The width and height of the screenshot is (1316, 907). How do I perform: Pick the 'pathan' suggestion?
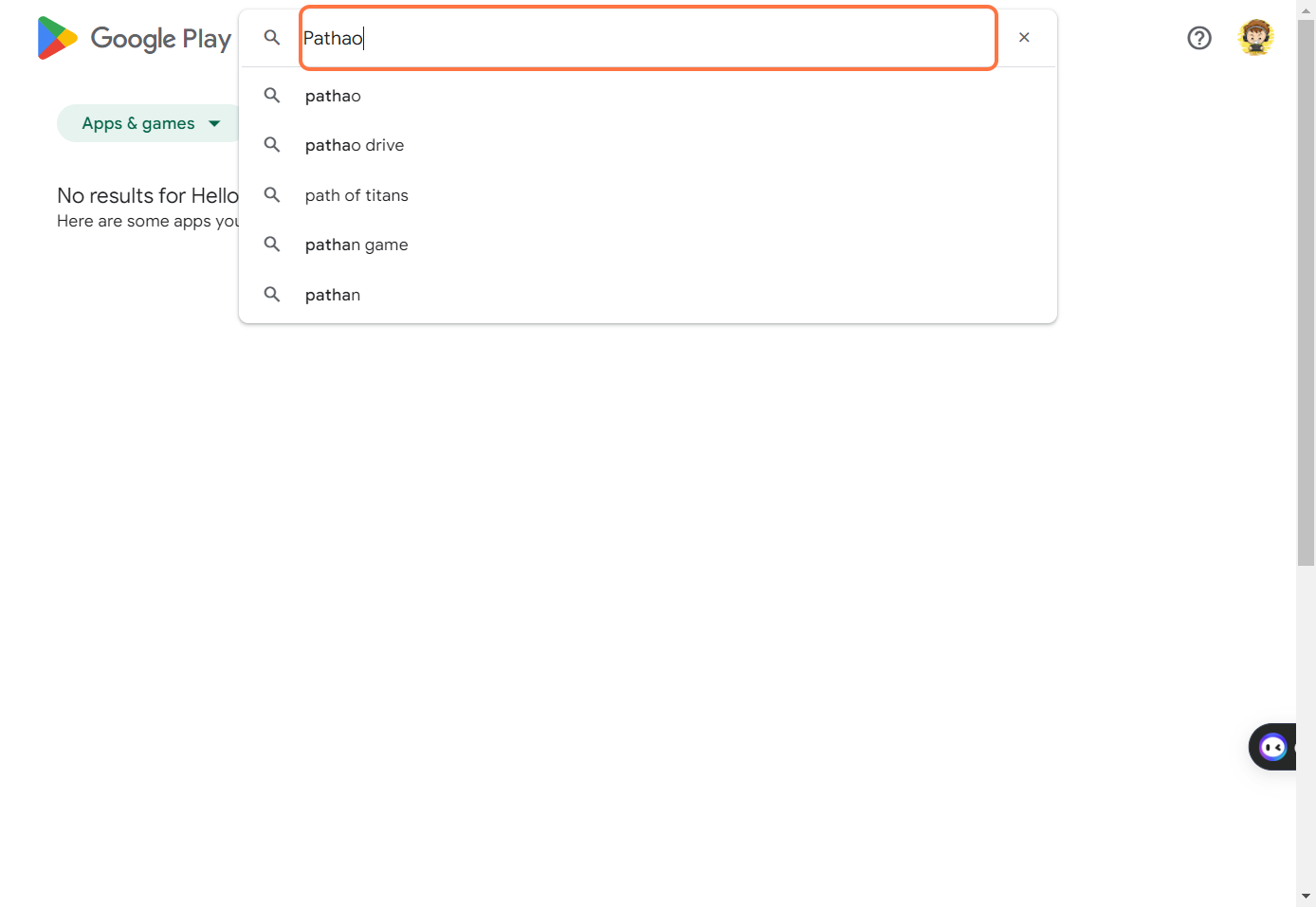[x=333, y=295]
